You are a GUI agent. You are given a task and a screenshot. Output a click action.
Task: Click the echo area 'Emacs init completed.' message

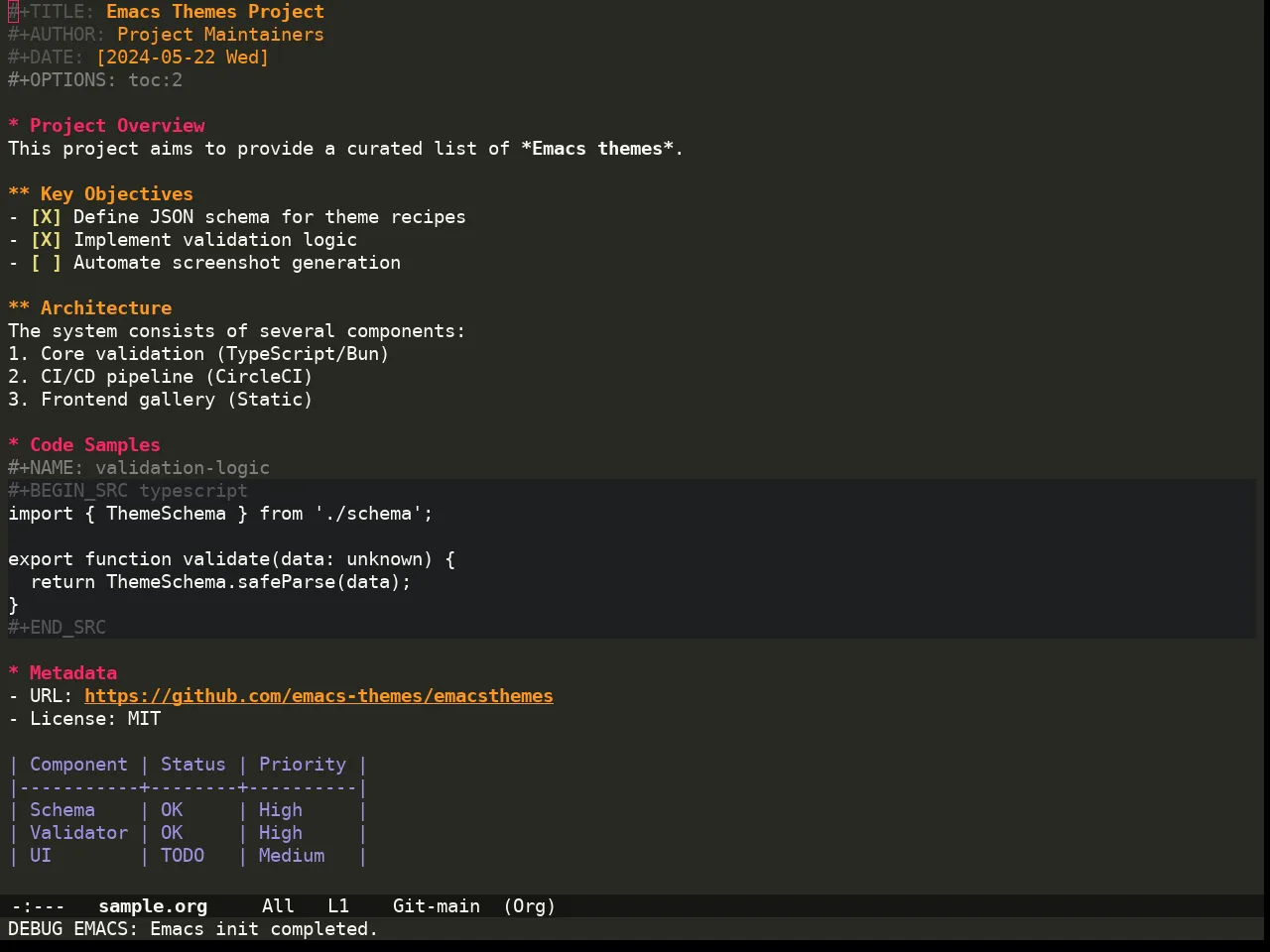(264, 929)
